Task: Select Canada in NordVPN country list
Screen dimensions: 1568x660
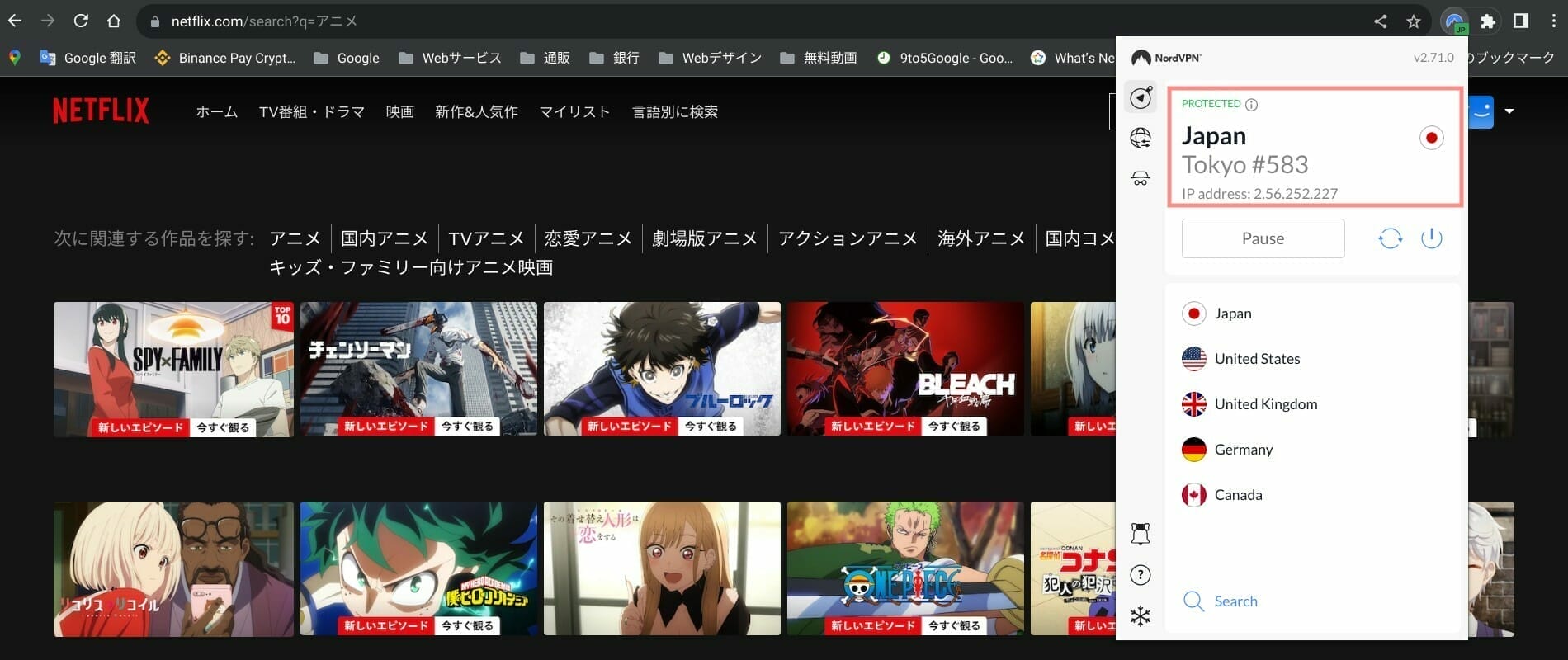Action: tap(1312, 495)
